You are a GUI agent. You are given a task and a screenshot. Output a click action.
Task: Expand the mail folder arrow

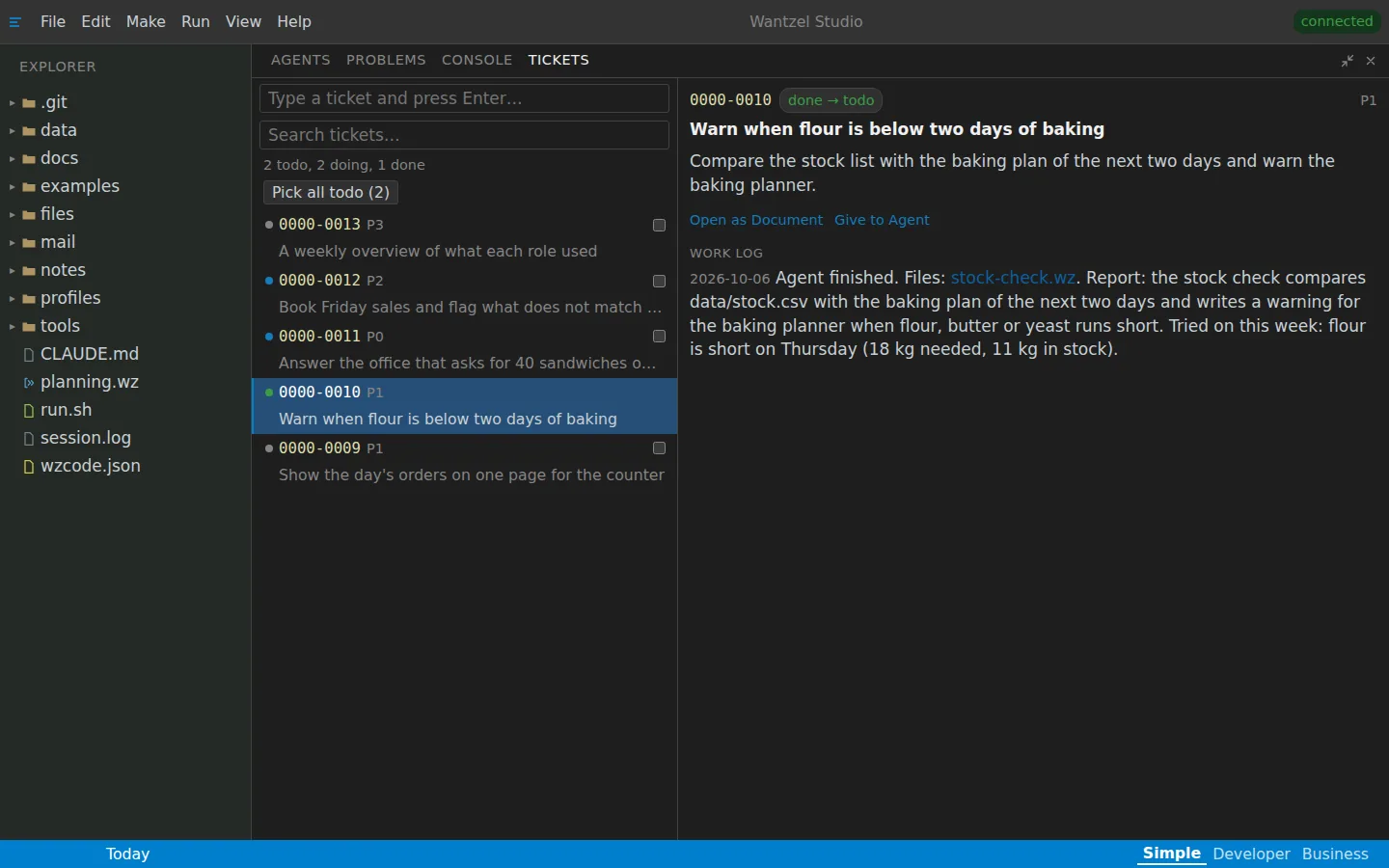[13, 243]
